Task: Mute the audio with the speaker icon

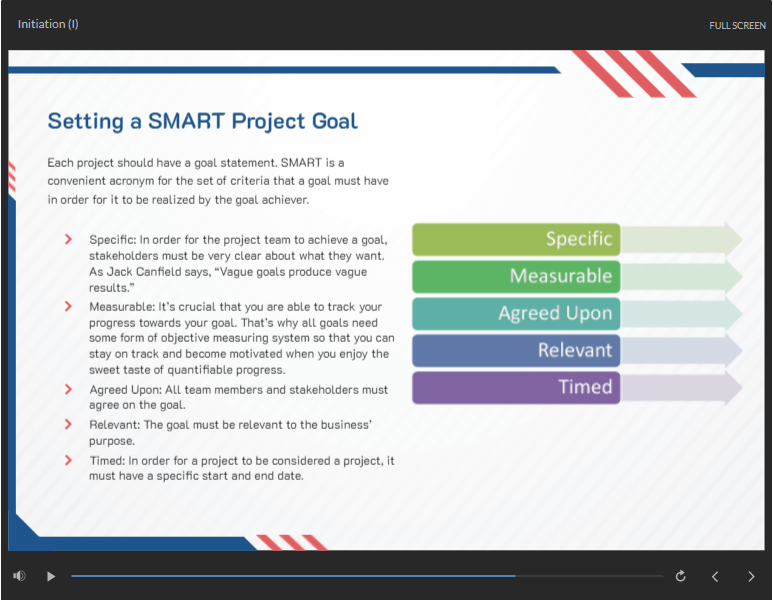Action: 19,576
